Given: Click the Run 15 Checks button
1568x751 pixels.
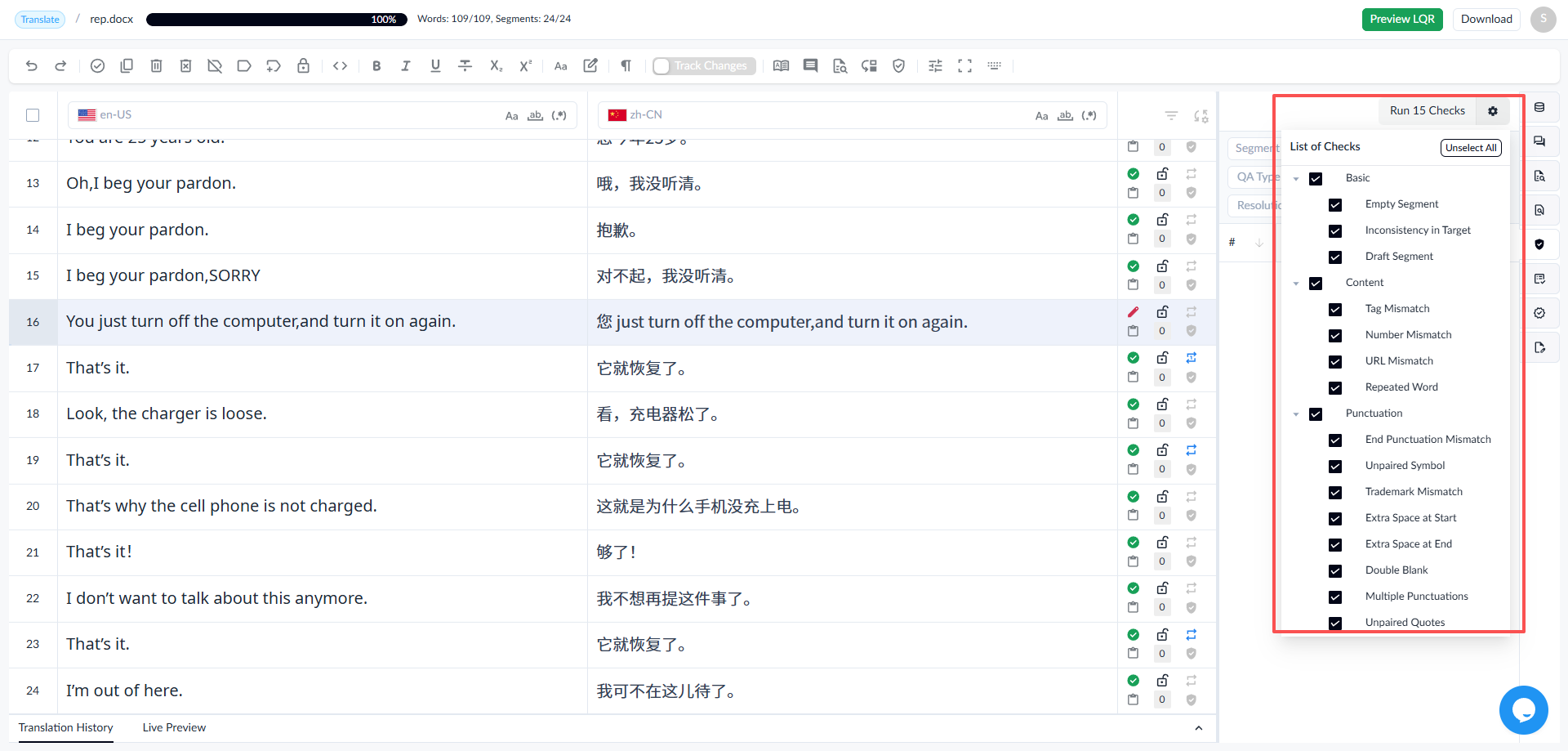Looking at the screenshot, I should tap(1428, 111).
